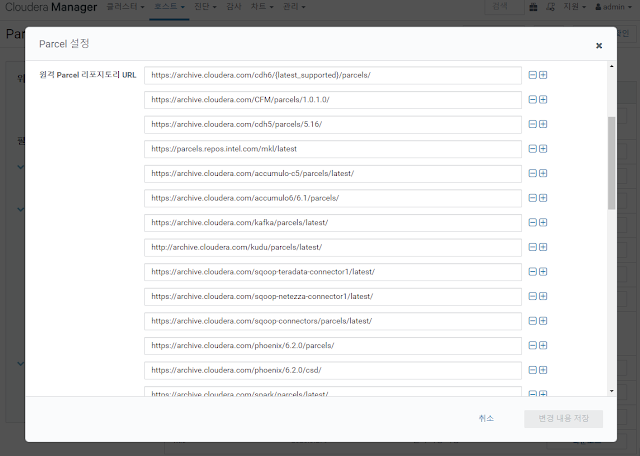Viewport: 640px width, 456px height.
Task: Add a row after the cdh5 5.16 URL
Action: click(543, 124)
